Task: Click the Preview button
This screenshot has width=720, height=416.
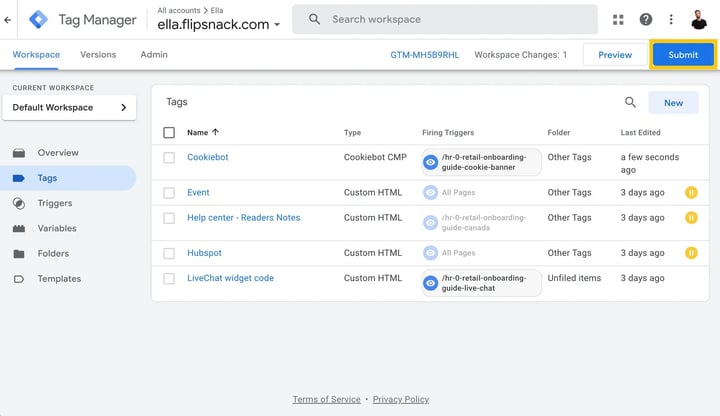Action: (x=615, y=55)
